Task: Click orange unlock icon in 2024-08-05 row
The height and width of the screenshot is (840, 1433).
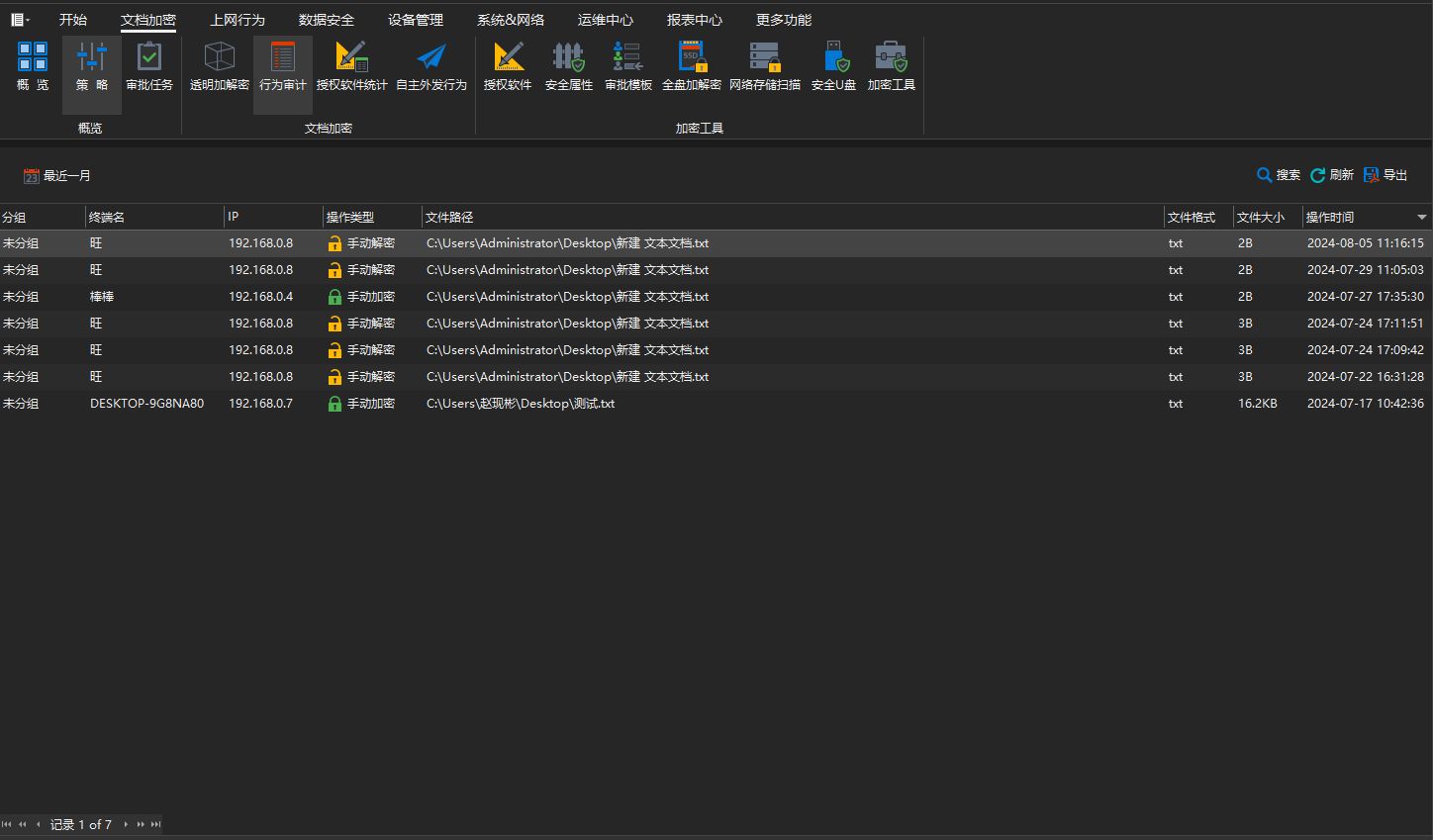Action: [334, 243]
